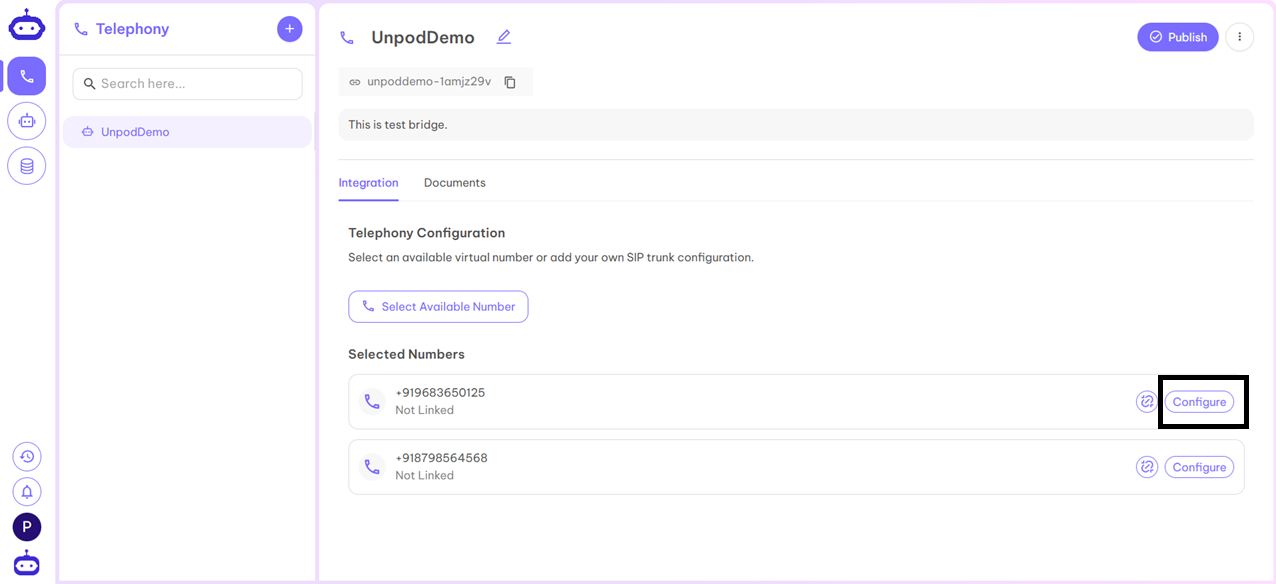Open the Telephony section from the sidebar
This screenshot has width=1276, height=584.
[x=25, y=76]
